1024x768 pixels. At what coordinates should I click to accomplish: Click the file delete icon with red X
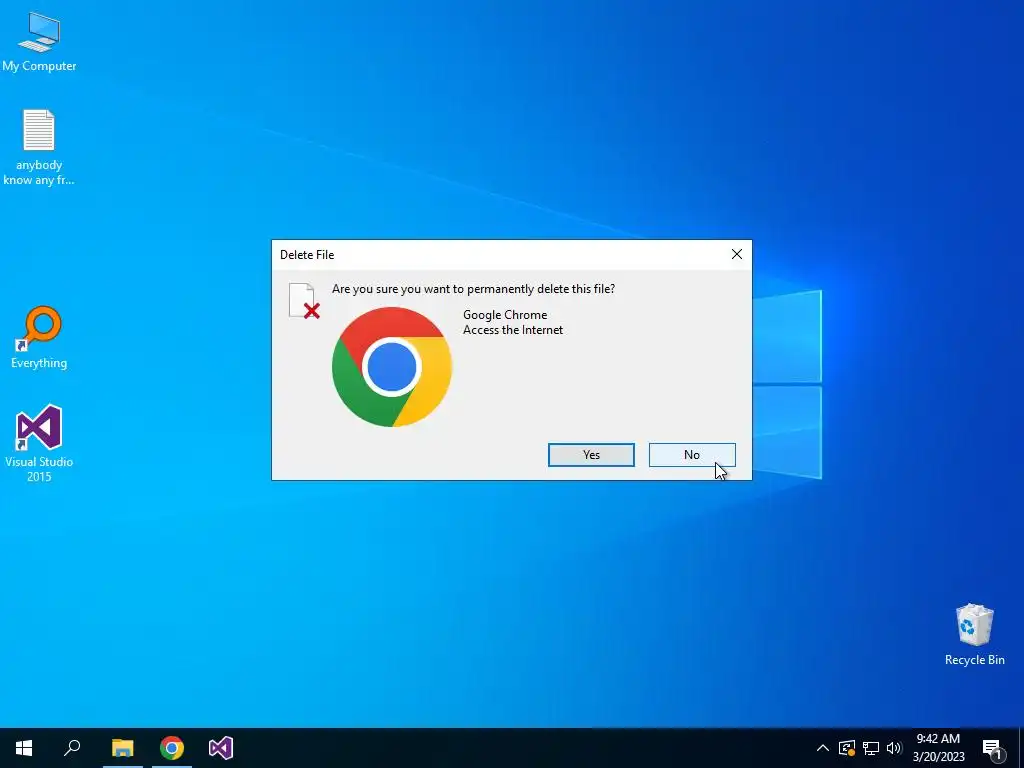[304, 300]
